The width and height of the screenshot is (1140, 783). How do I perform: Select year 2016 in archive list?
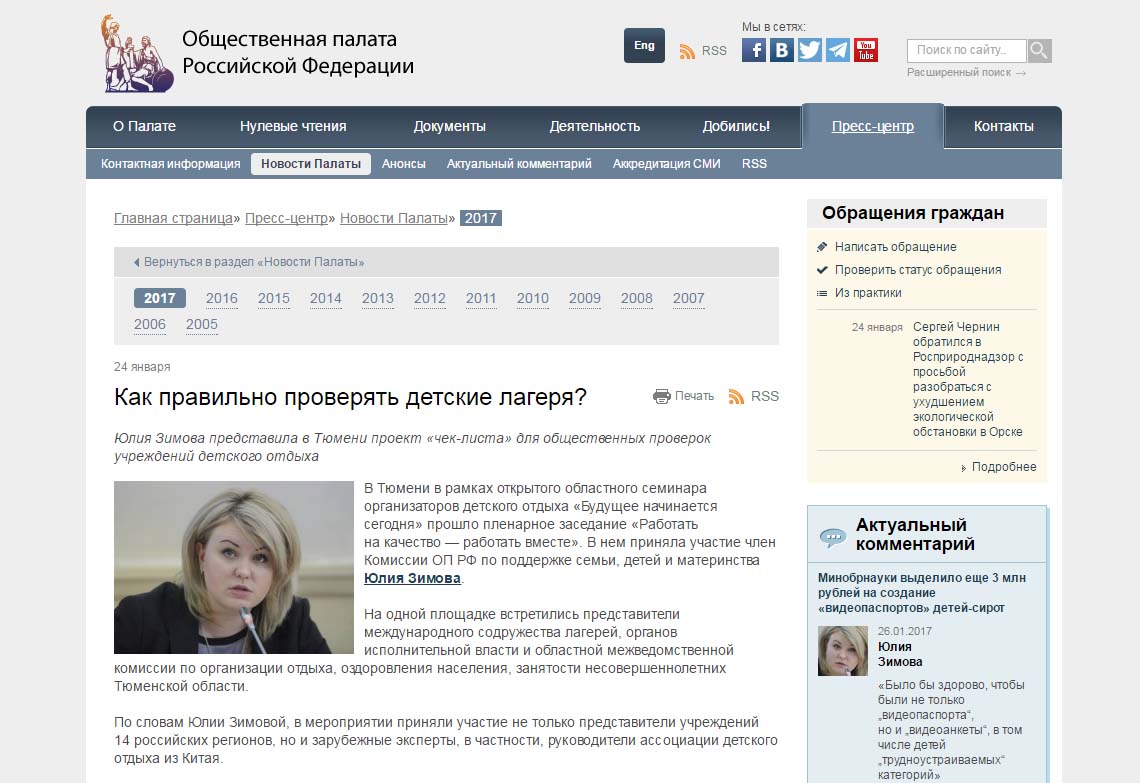coord(222,298)
